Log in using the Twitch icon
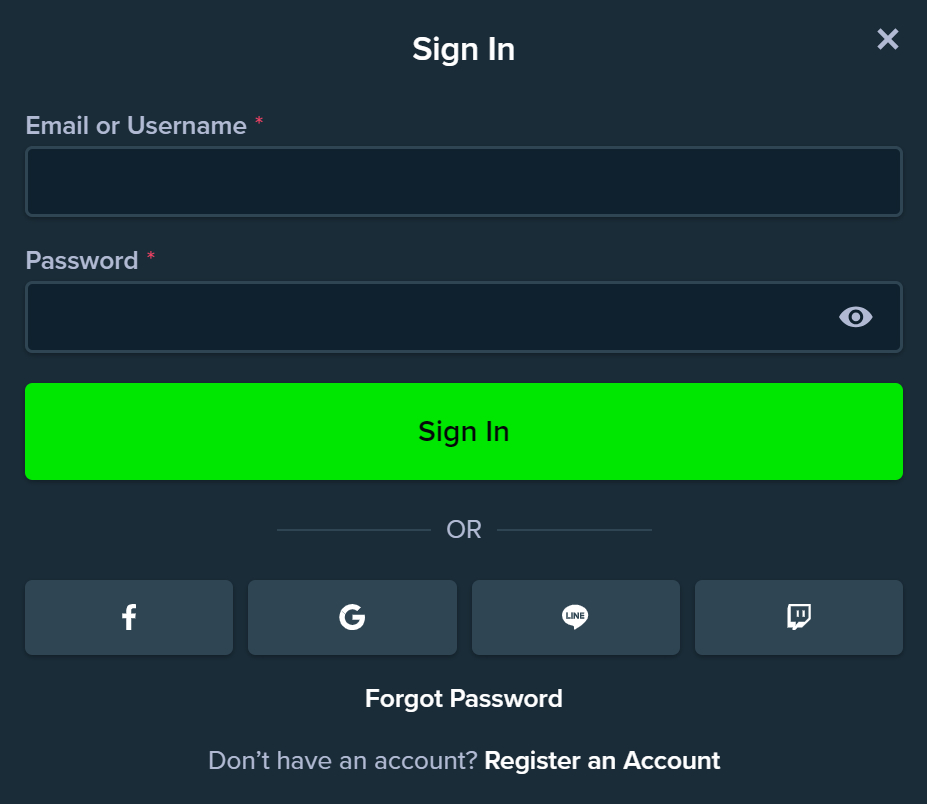This screenshot has height=804, width=927. (798, 618)
